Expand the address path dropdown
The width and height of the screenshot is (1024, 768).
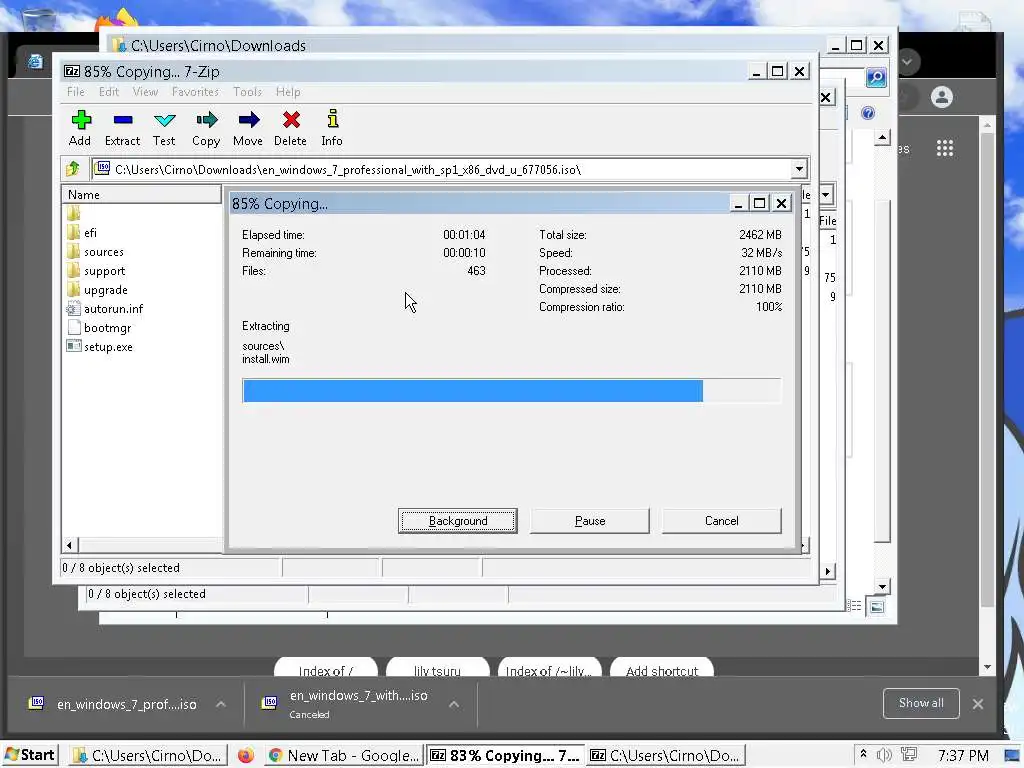click(x=799, y=169)
